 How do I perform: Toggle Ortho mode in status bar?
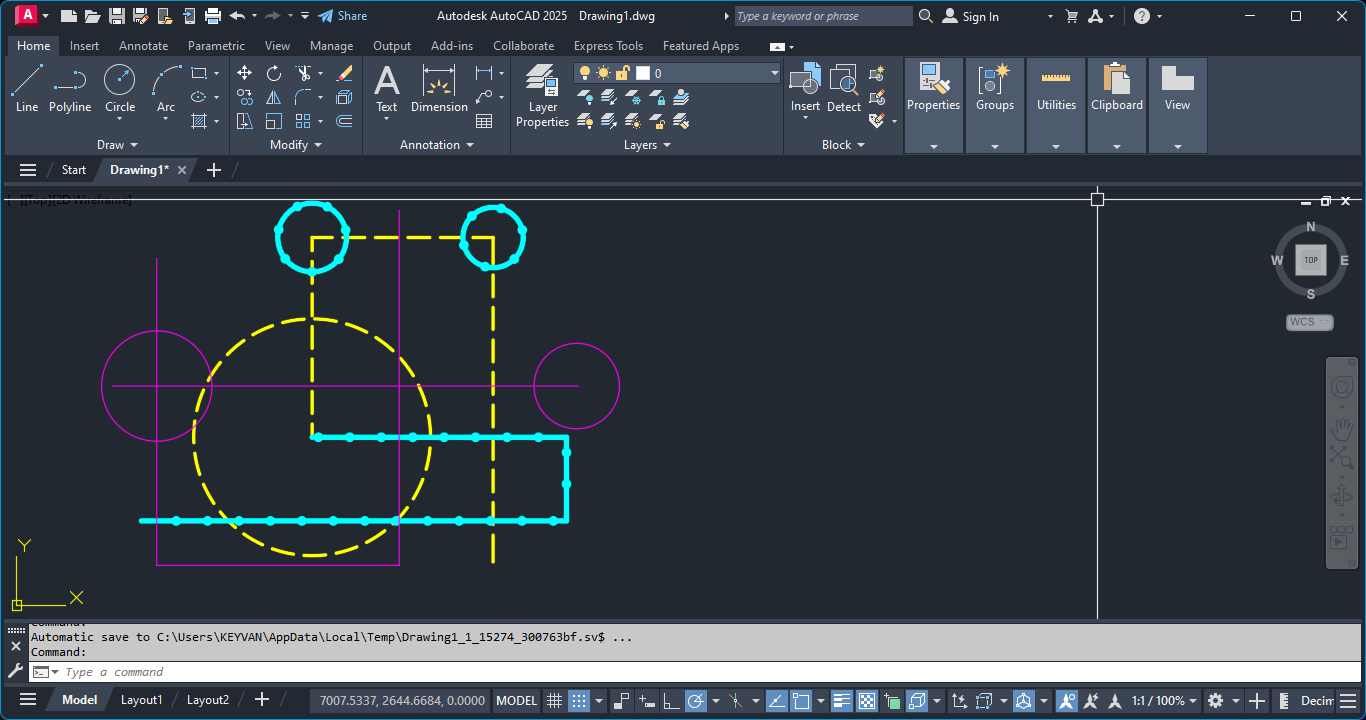(x=672, y=701)
